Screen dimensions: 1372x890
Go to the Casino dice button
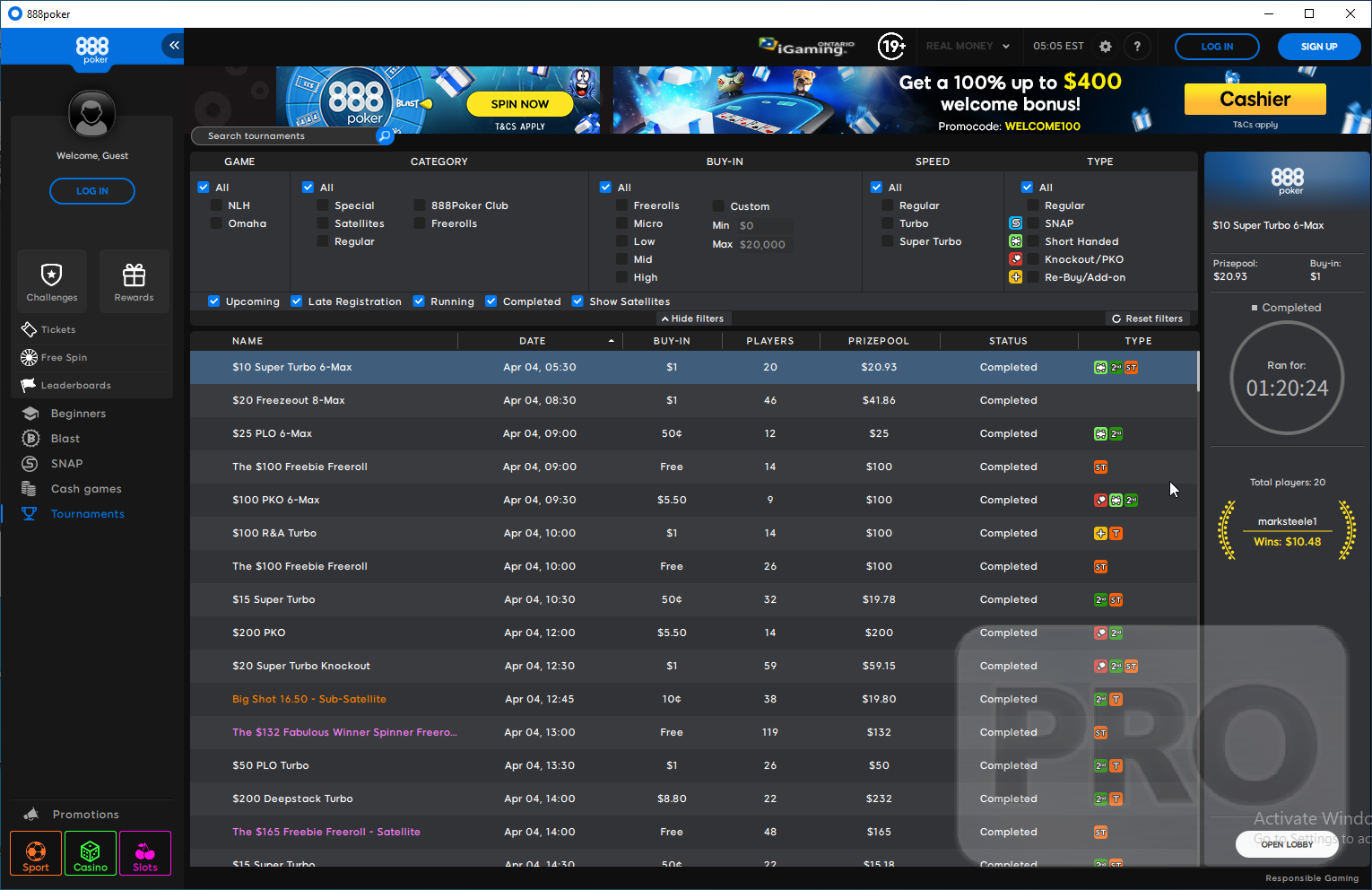pyautogui.click(x=91, y=853)
